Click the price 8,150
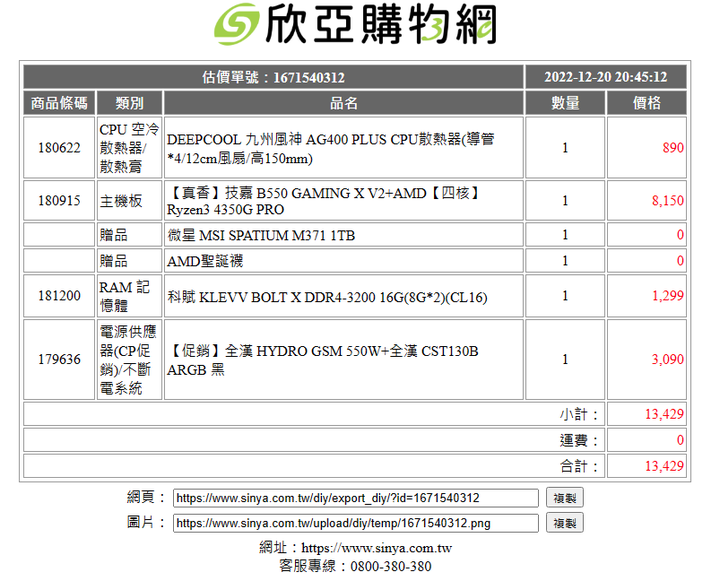 point(668,201)
